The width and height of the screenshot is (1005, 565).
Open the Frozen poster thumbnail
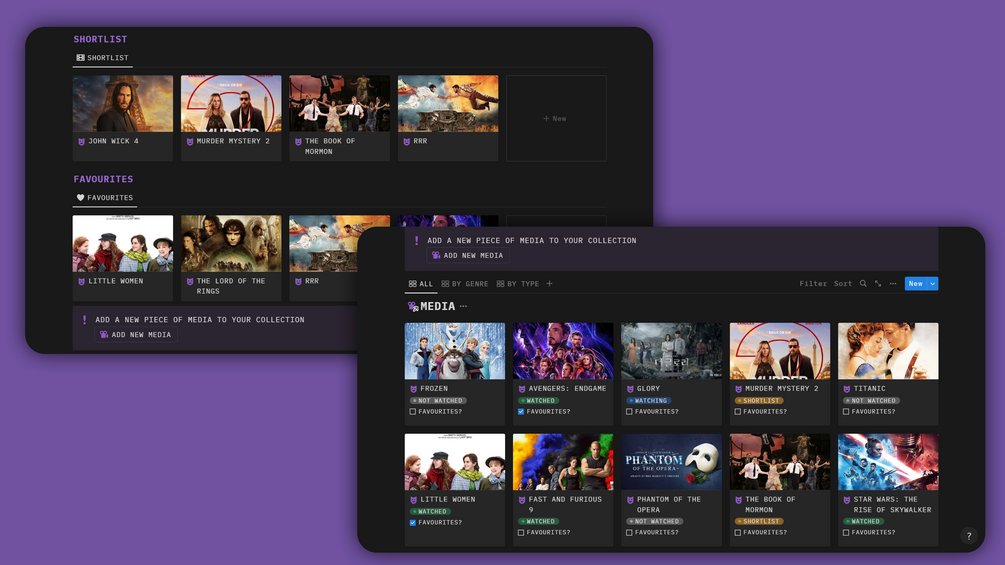pyautogui.click(x=454, y=351)
